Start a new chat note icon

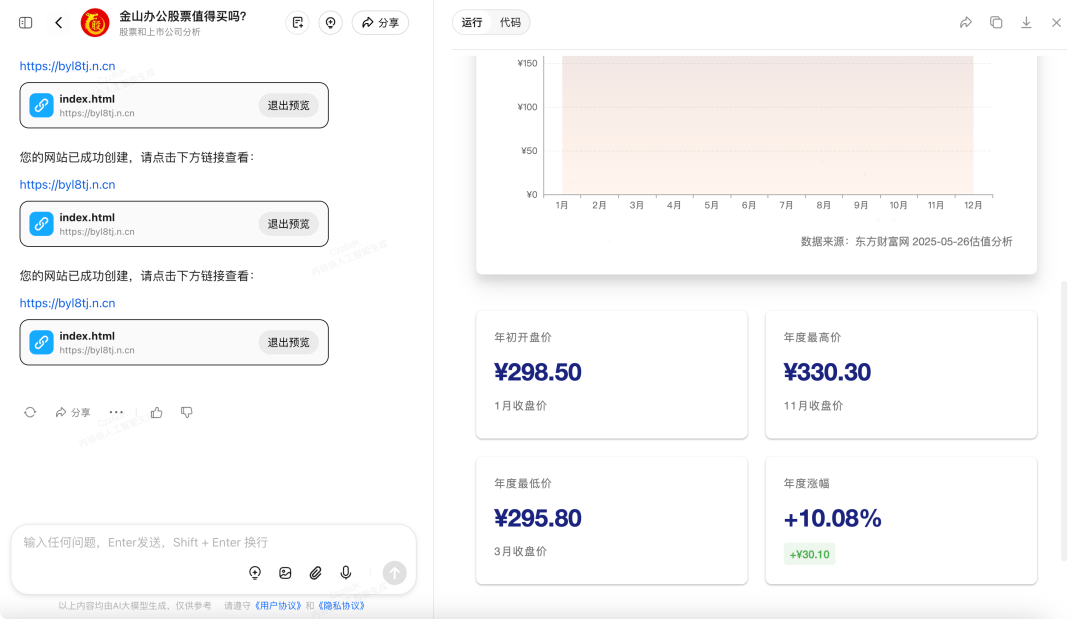298,23
